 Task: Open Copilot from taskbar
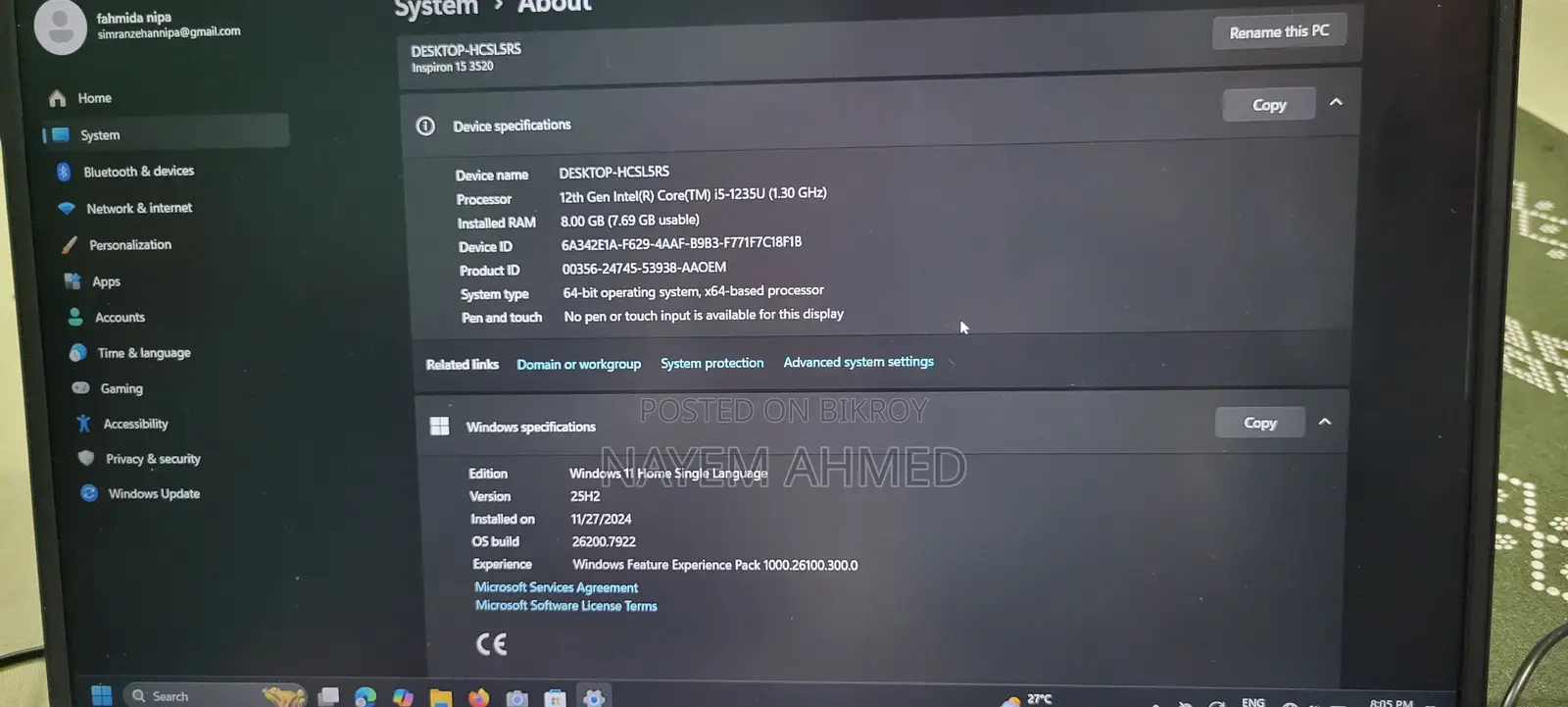tap(403, 697)
